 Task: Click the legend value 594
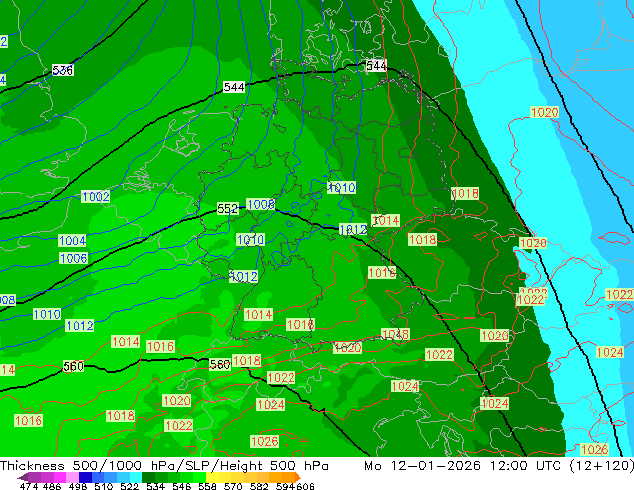285,486
